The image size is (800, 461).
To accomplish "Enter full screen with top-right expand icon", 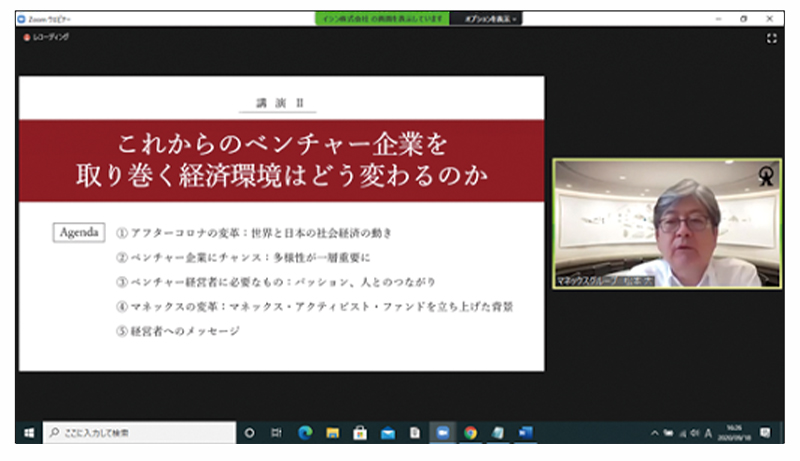I will coord(771,38).
